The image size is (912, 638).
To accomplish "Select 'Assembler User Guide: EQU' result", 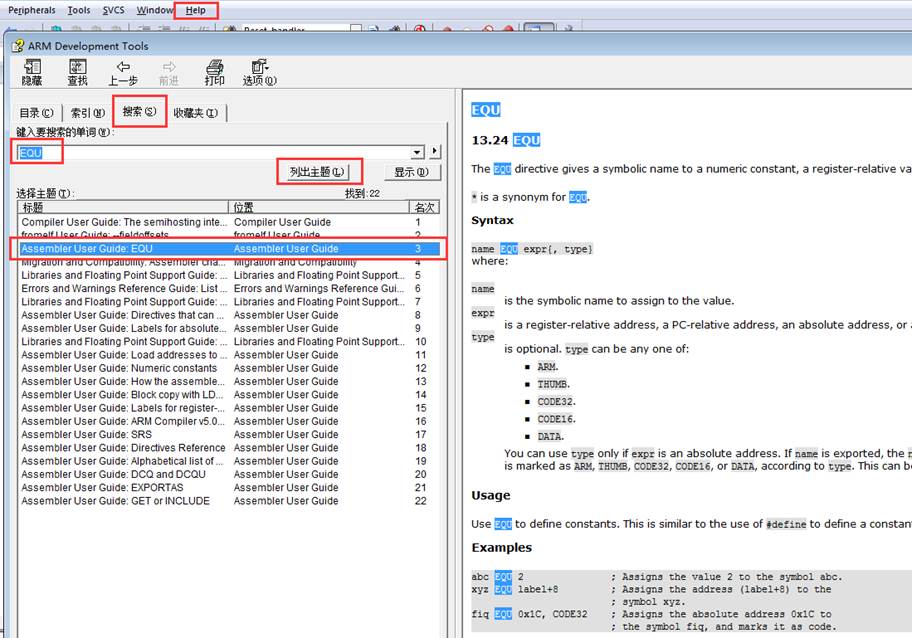I will [x=229, y=248].
